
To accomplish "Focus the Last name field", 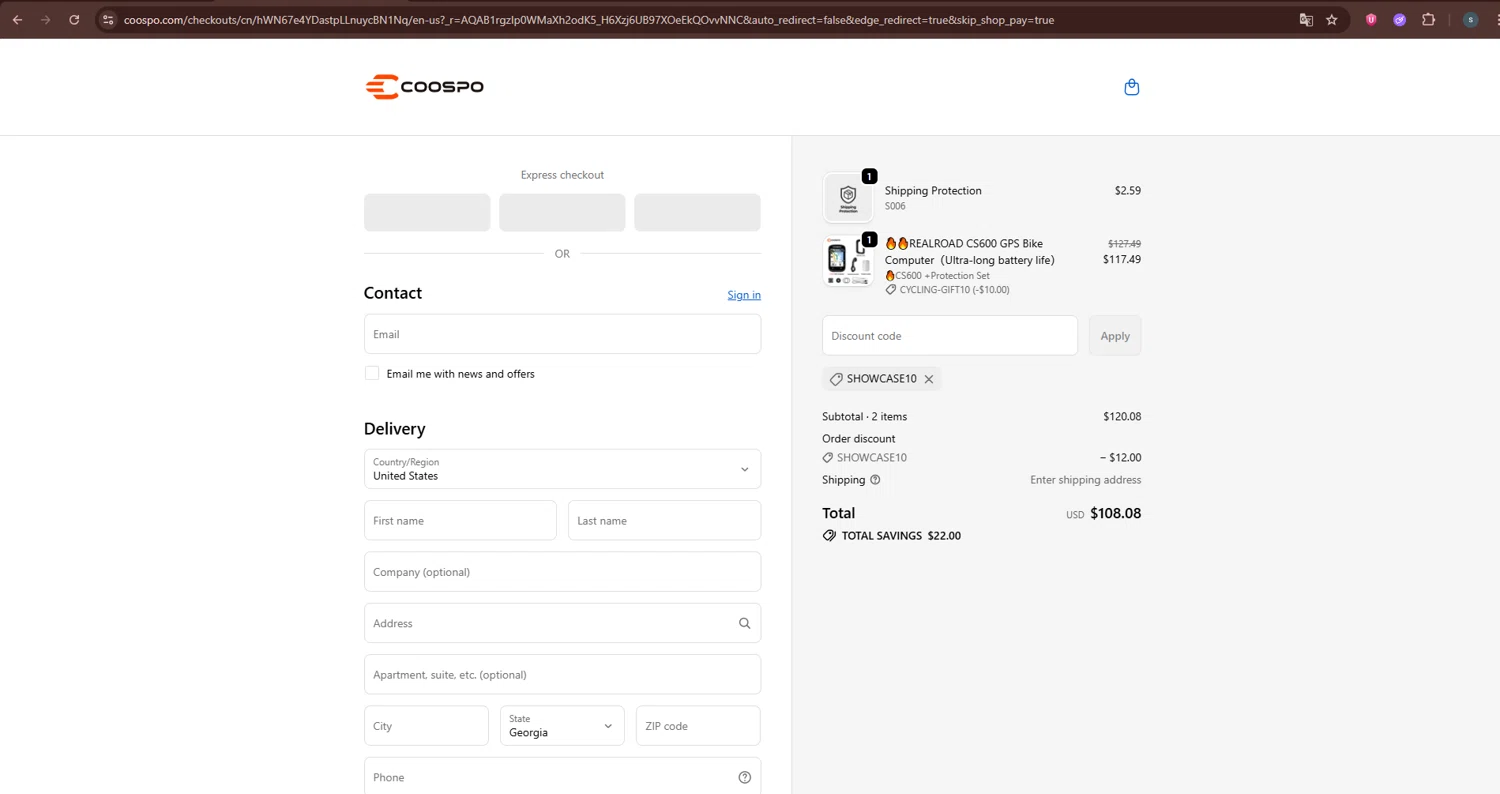I will click(664, 520).
